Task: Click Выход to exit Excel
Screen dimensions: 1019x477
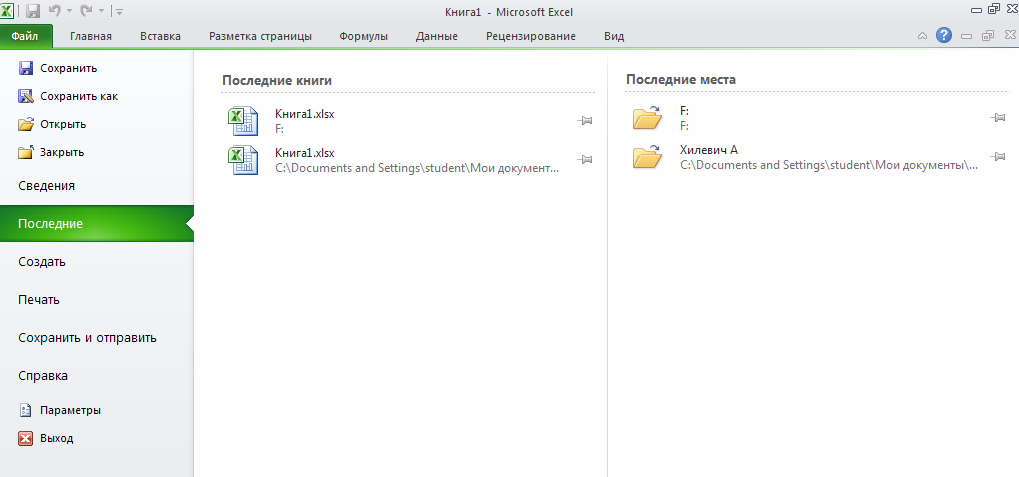Action: coord(45,439)
